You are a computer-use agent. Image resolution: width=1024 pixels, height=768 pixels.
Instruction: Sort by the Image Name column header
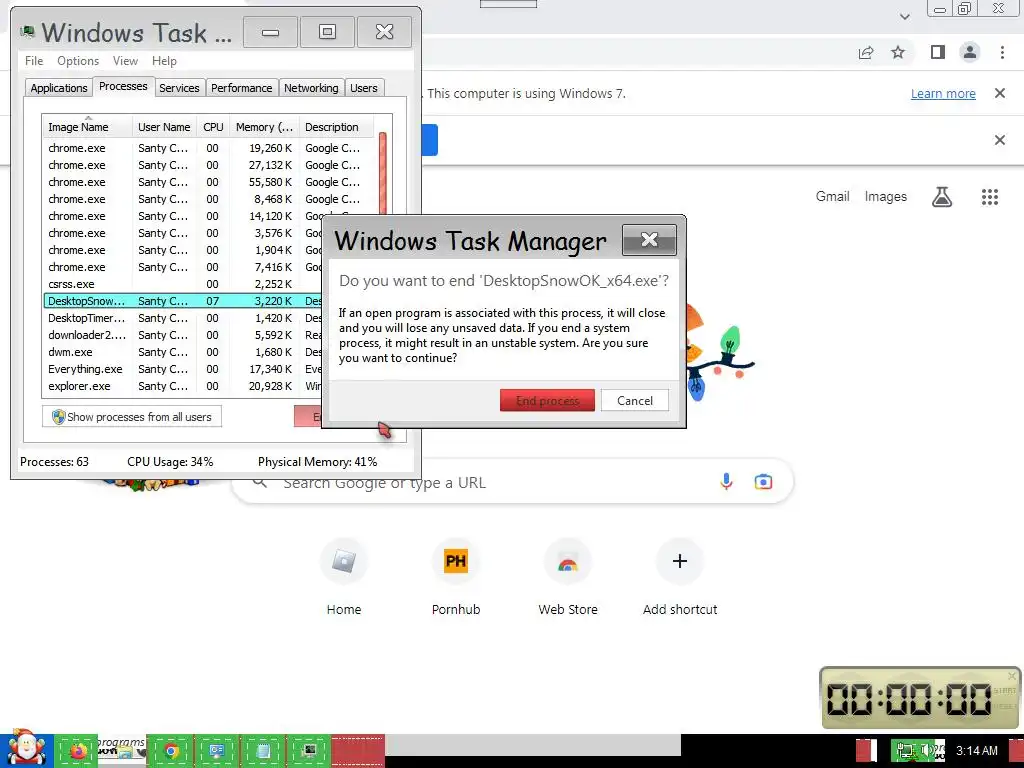pyautogui.click(x=88, y=127)
